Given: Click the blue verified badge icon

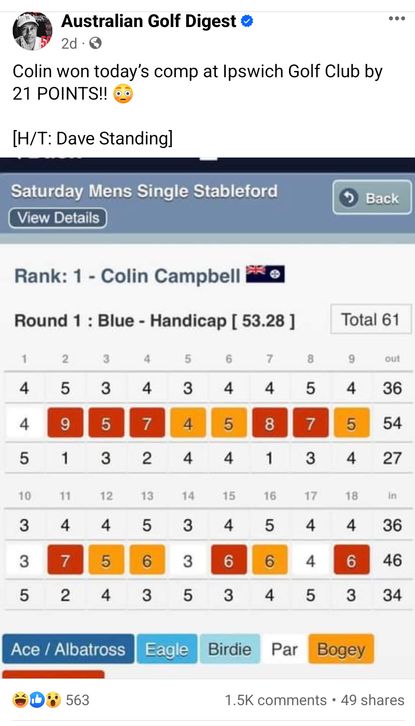Looking at the screenshot, I should tap(247, 21).
